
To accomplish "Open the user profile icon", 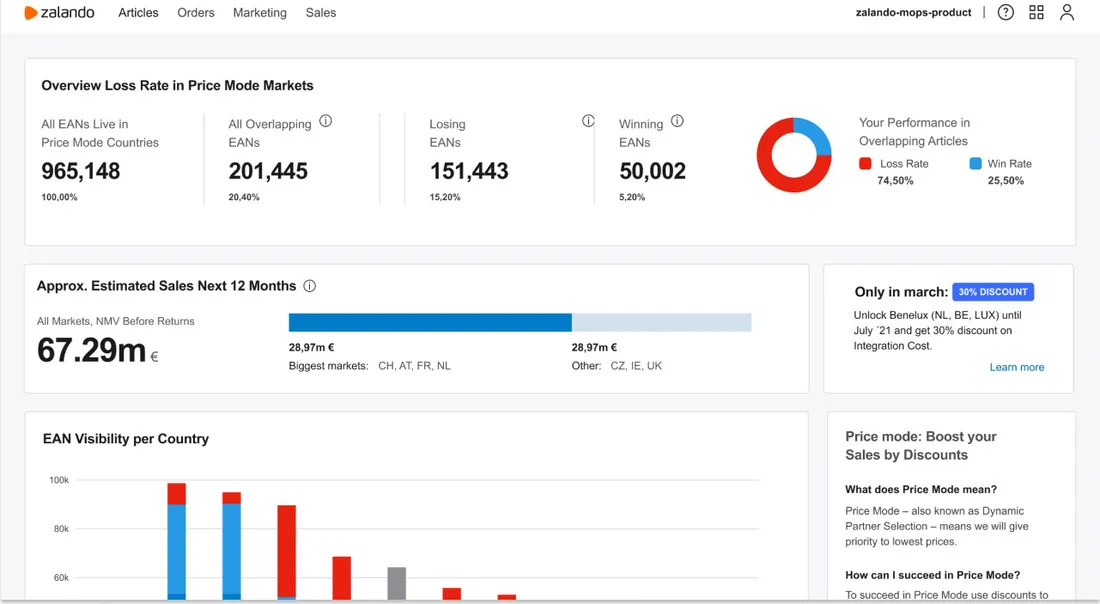I will click(x=1066, y=12).
